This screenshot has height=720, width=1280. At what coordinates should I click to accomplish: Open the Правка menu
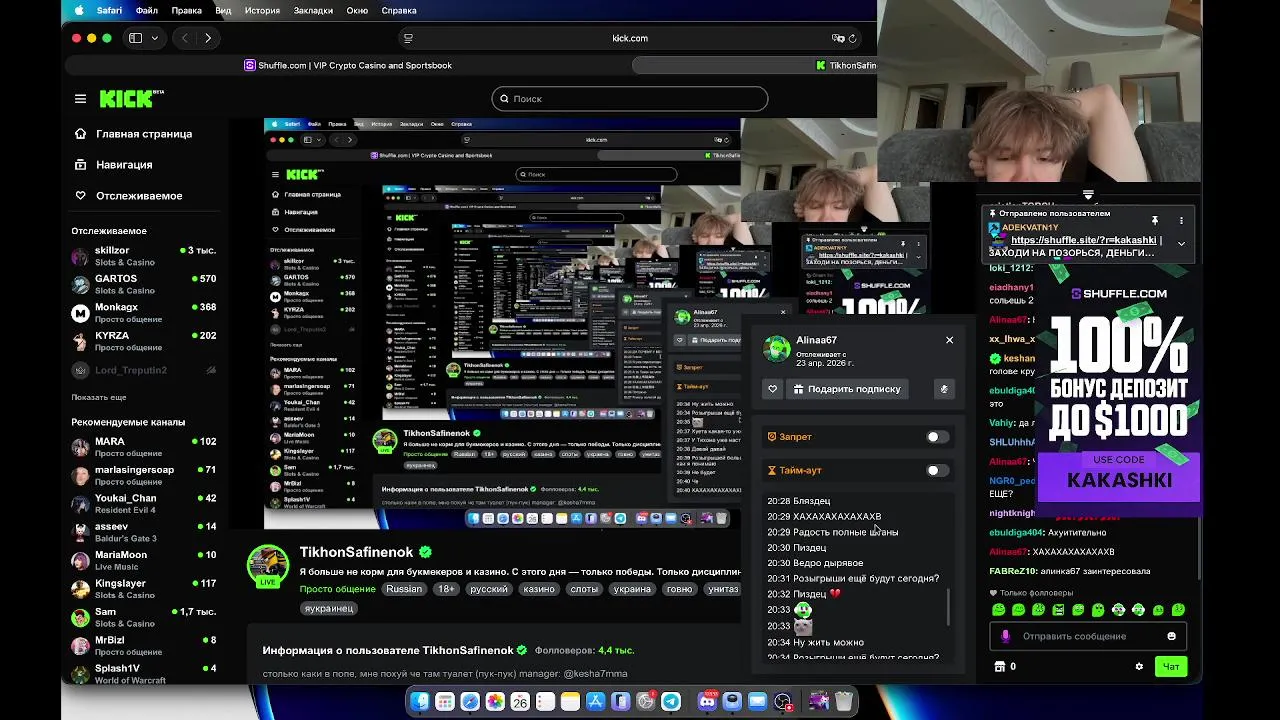[187, 10]
